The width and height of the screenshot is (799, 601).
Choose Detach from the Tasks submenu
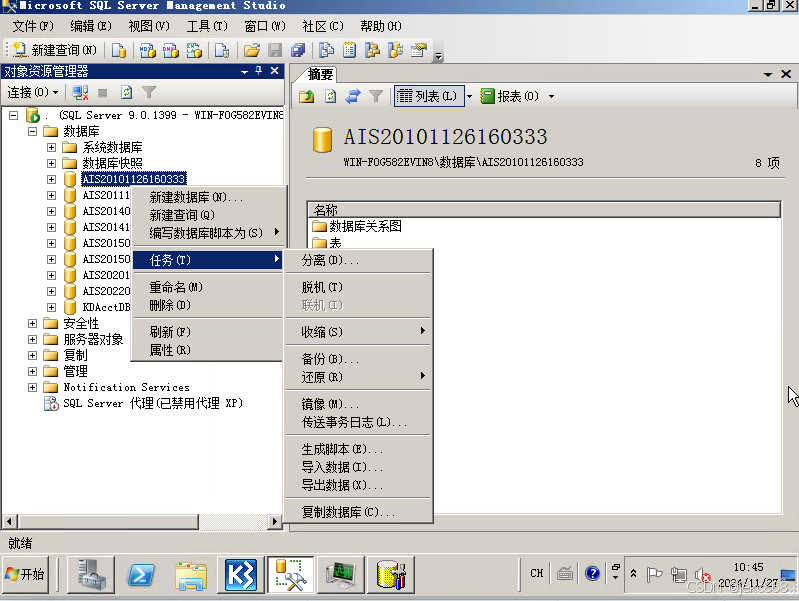[x=358, y=260]
